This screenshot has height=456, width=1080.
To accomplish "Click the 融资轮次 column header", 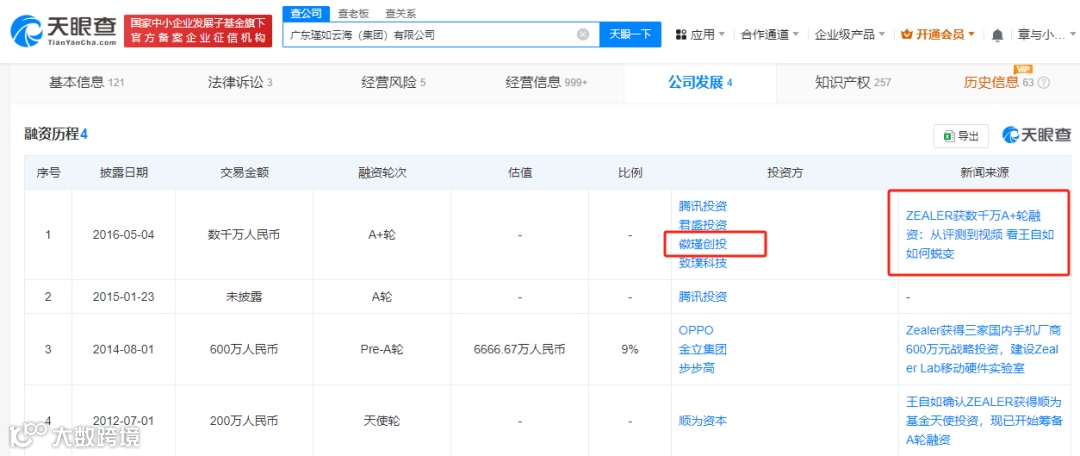I will (x=382, y=173).
